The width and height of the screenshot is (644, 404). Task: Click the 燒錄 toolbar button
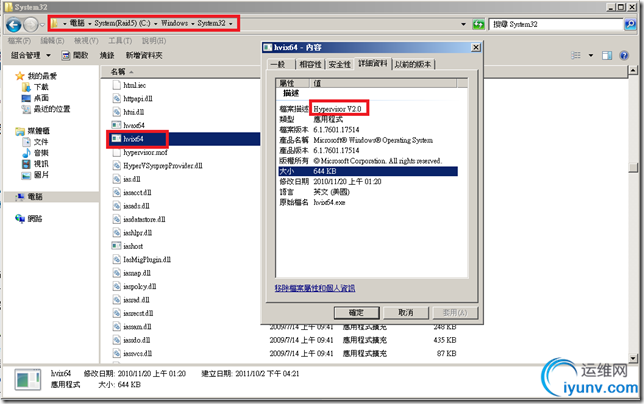107,55
